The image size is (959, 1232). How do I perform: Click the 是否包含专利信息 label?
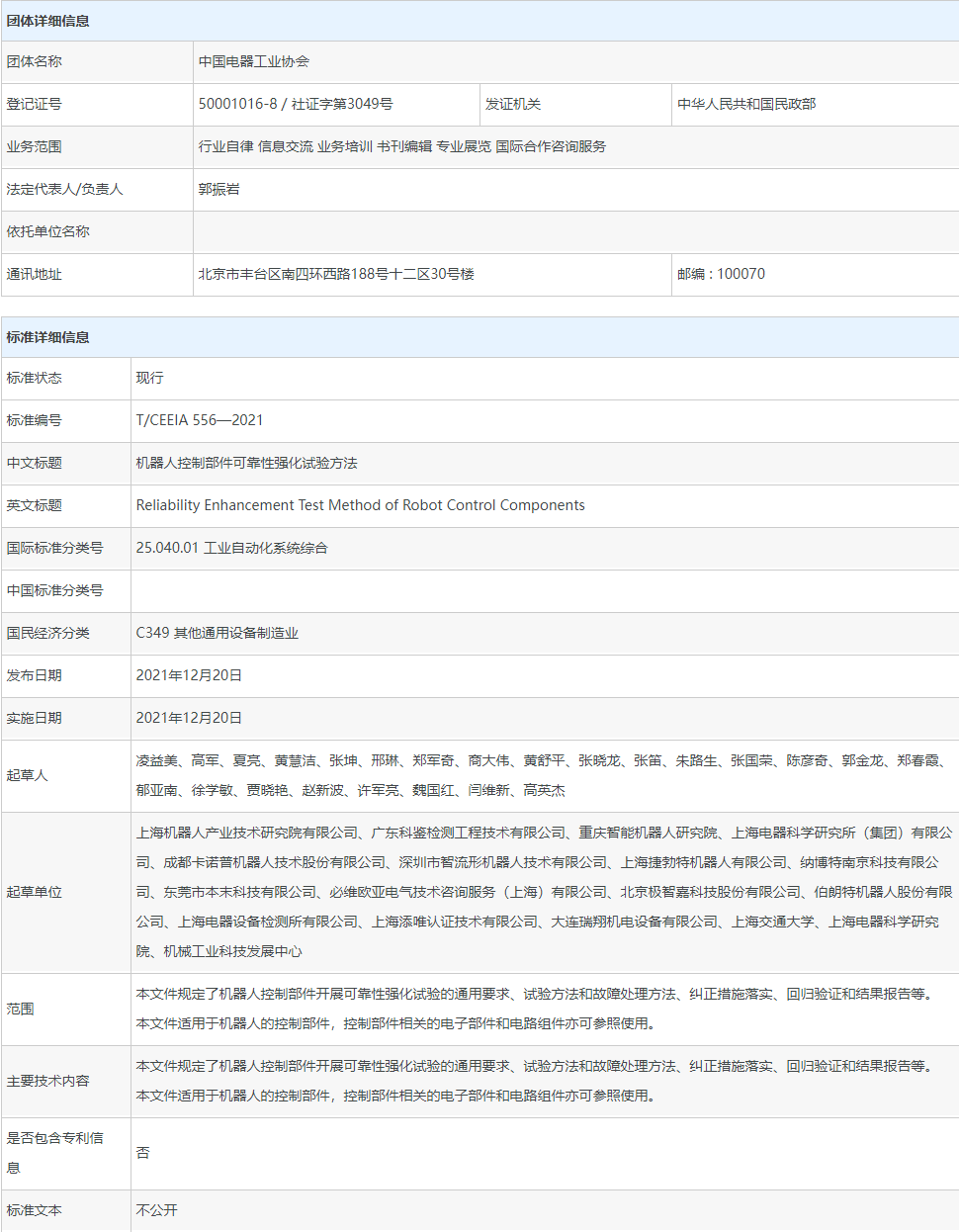pyautogui.click(x=54, y=1153)
